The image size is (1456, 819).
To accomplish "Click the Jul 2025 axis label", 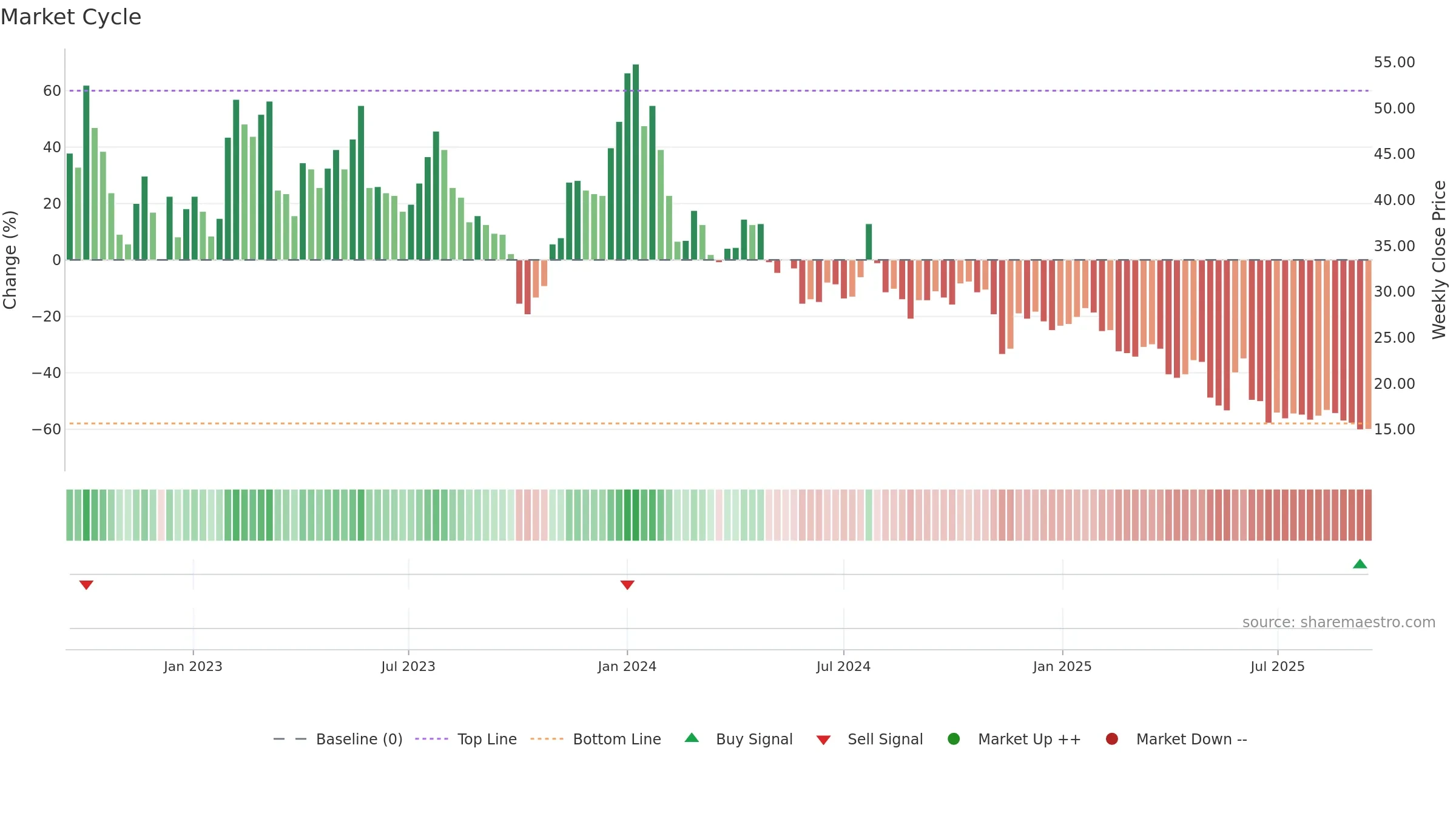I will point(1278,666).
